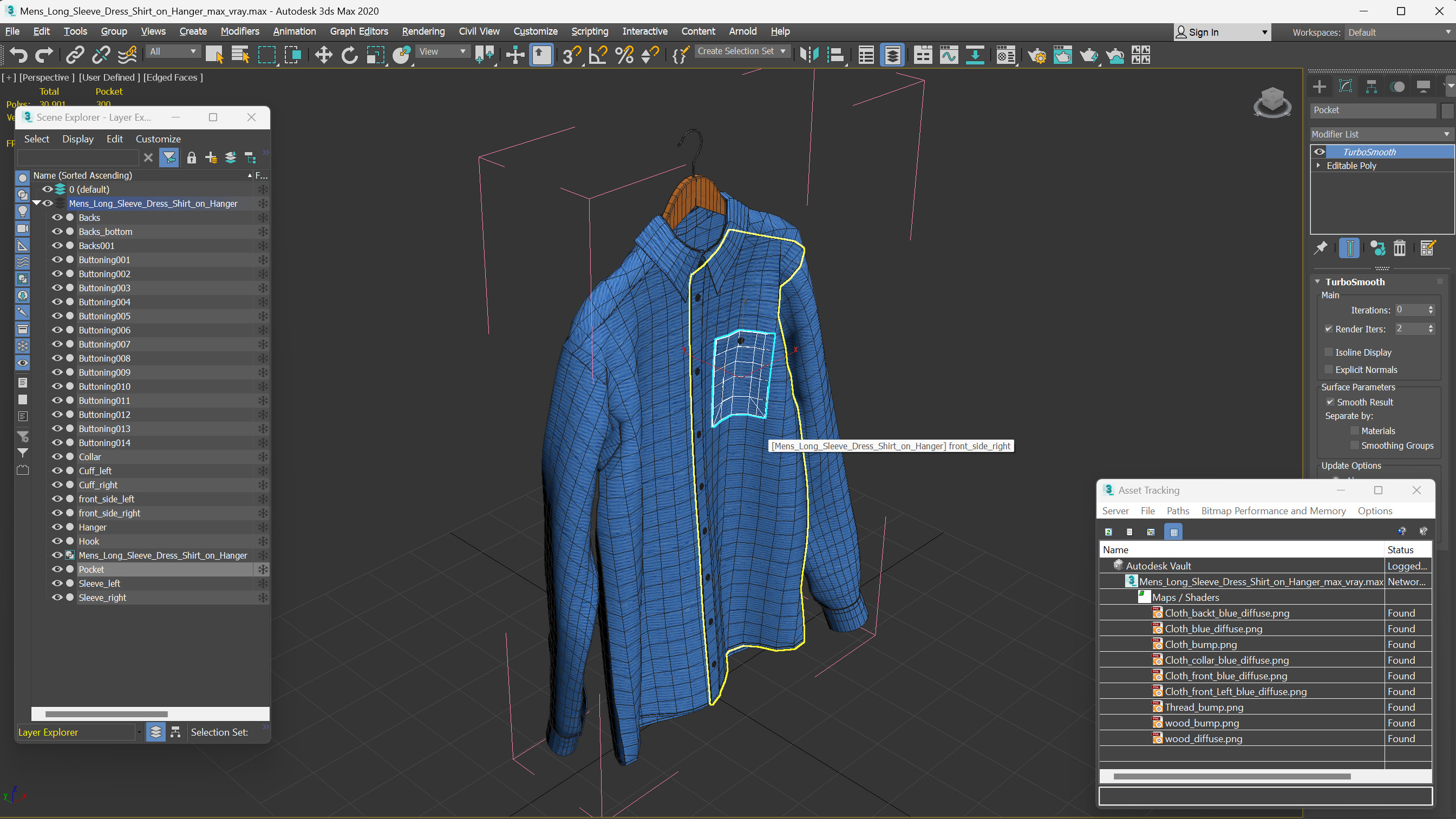Click Remove modifier from the stack trash icon
This screenshot has width=1456, height=819.
pos(1400,248)
